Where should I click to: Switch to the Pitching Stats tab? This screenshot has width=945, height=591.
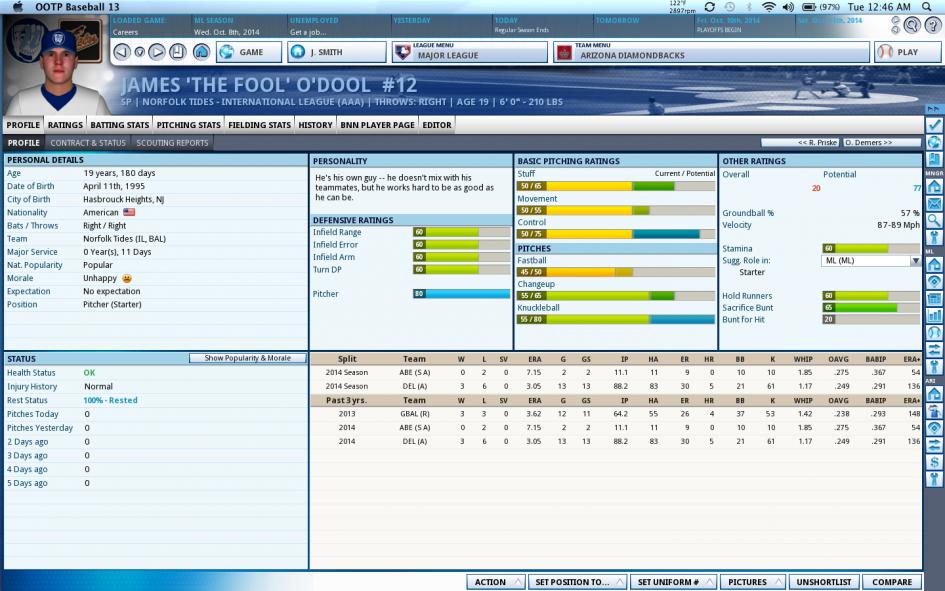188,125
